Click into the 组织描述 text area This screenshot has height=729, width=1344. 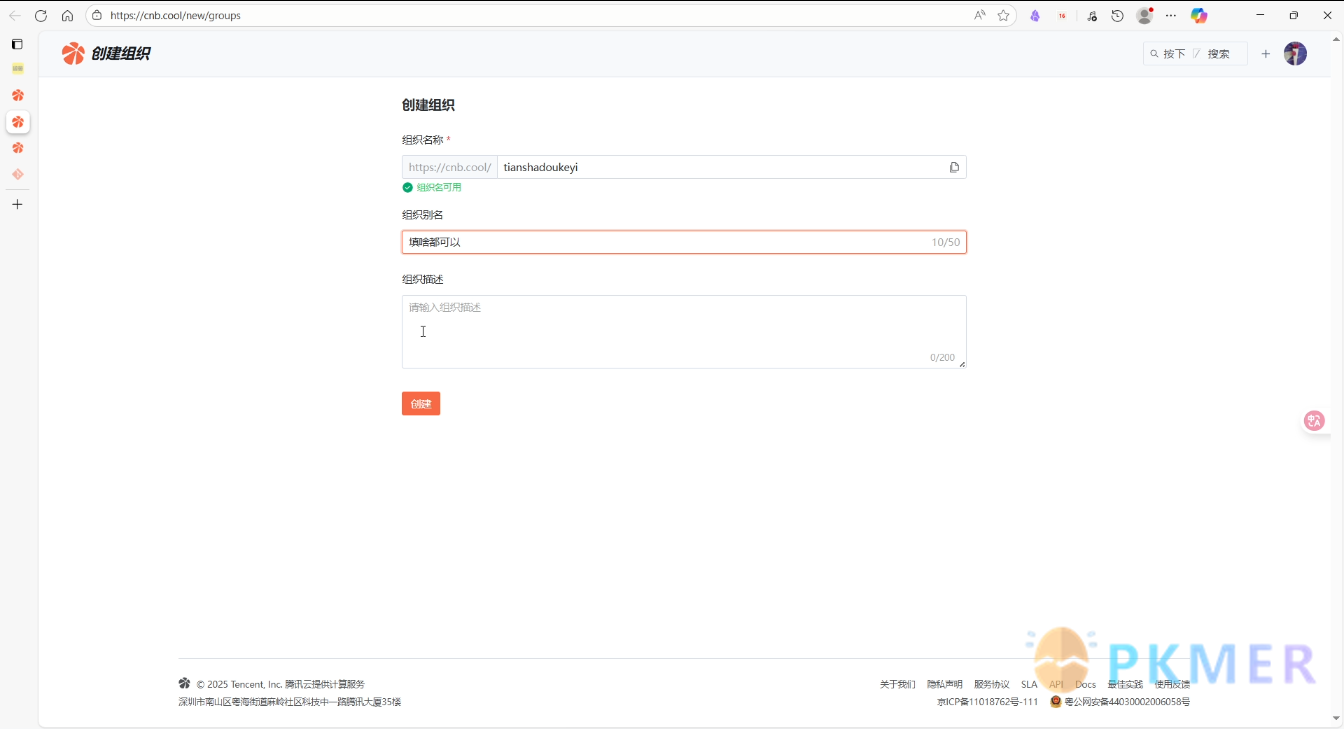click(x=684, y=332)
